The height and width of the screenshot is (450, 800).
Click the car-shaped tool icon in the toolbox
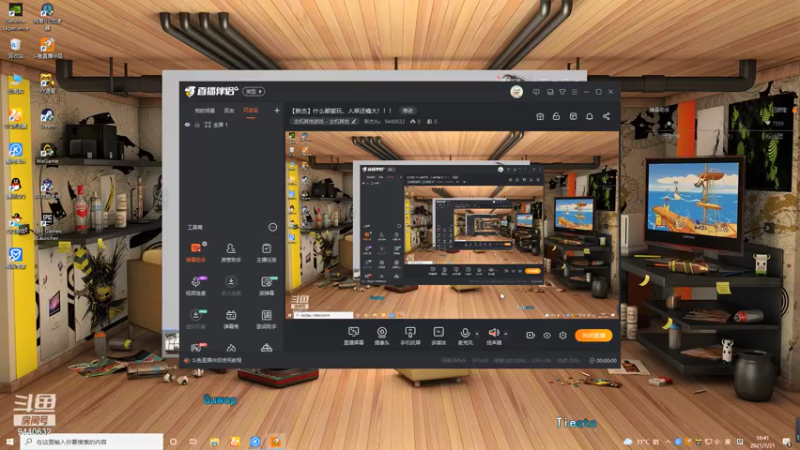(266, 348)
